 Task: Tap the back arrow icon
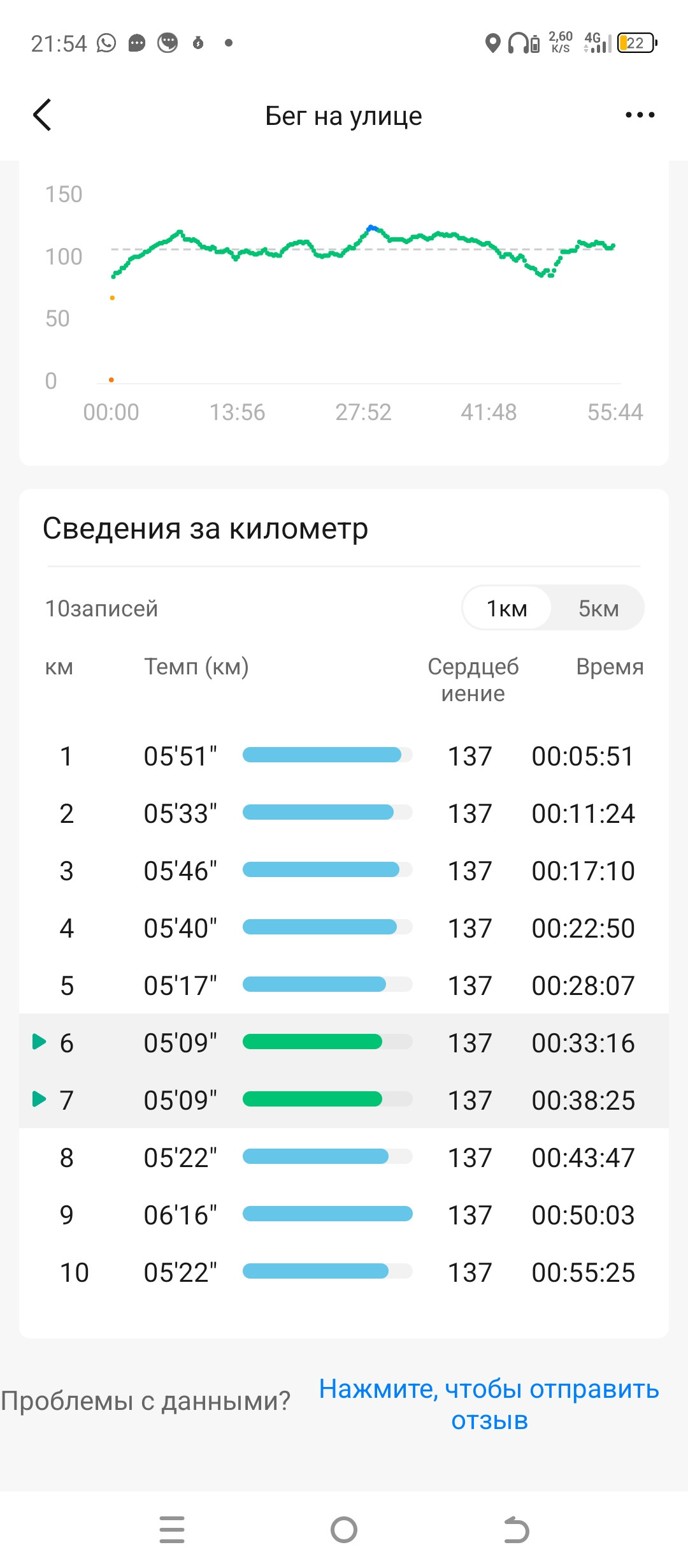pos(42,115)
